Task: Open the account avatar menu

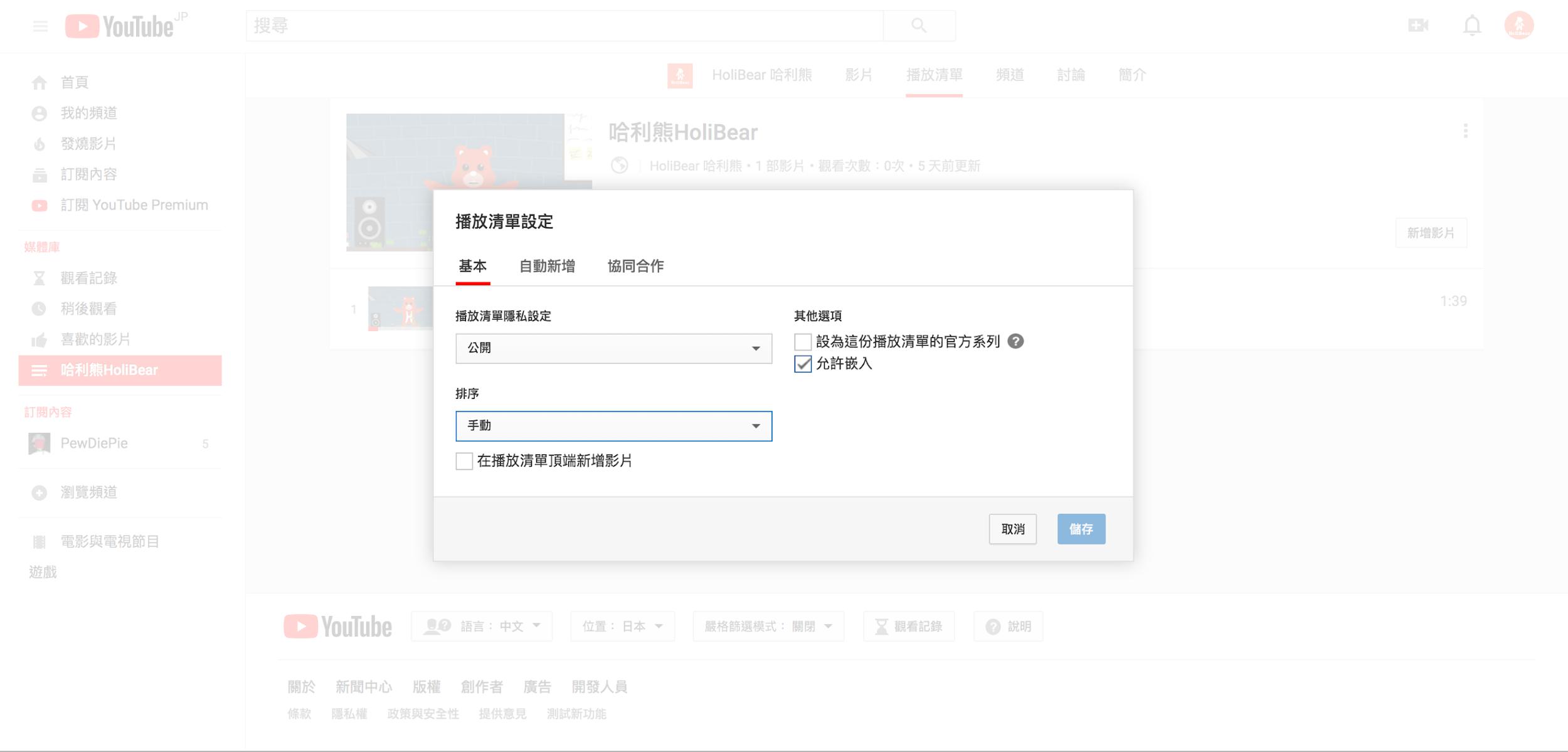Action: [x=1519, y=26]
